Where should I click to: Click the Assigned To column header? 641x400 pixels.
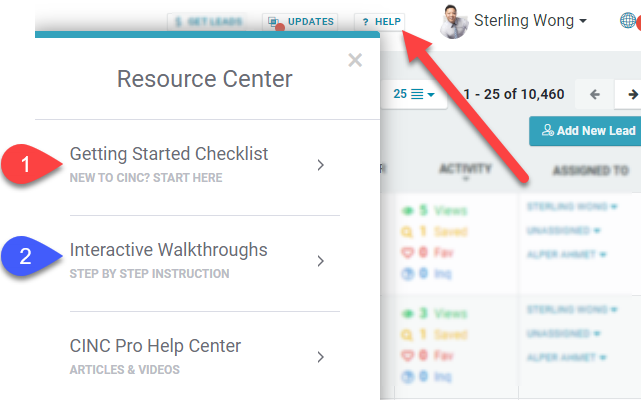coord(590,171)
